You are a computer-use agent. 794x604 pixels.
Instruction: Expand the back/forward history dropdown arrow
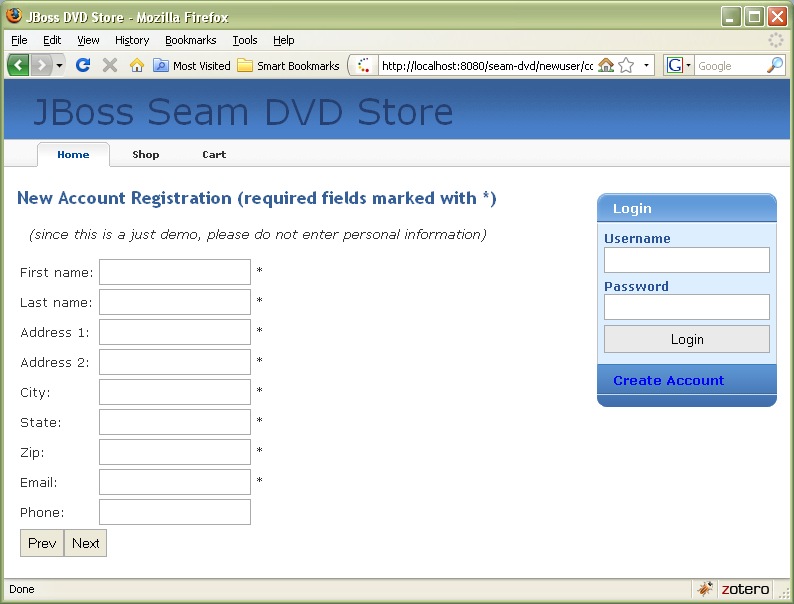tap(60, 65)
